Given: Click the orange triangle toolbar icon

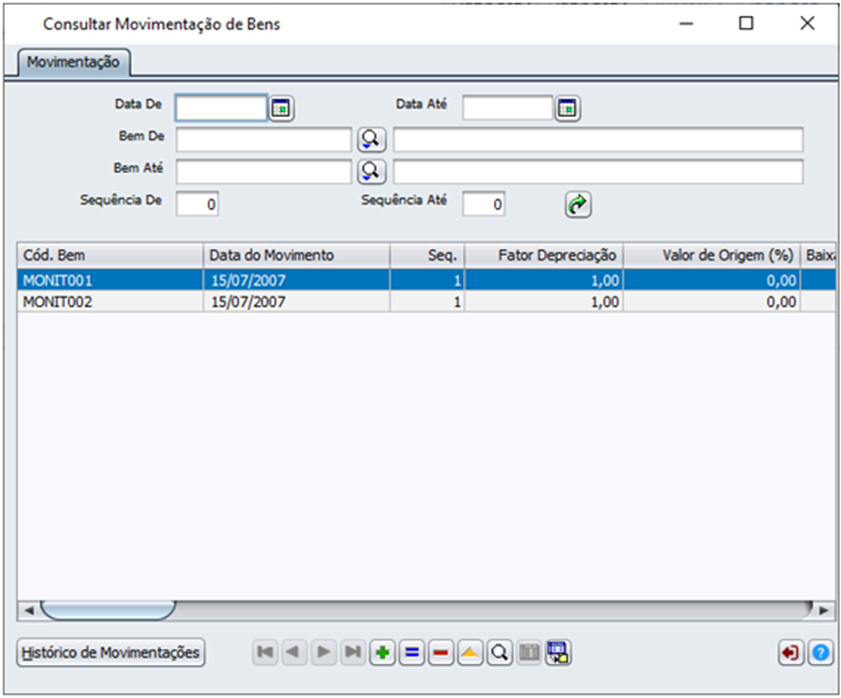Looking at the screenshot, I should pyautogui.click(x=470, y=652).
